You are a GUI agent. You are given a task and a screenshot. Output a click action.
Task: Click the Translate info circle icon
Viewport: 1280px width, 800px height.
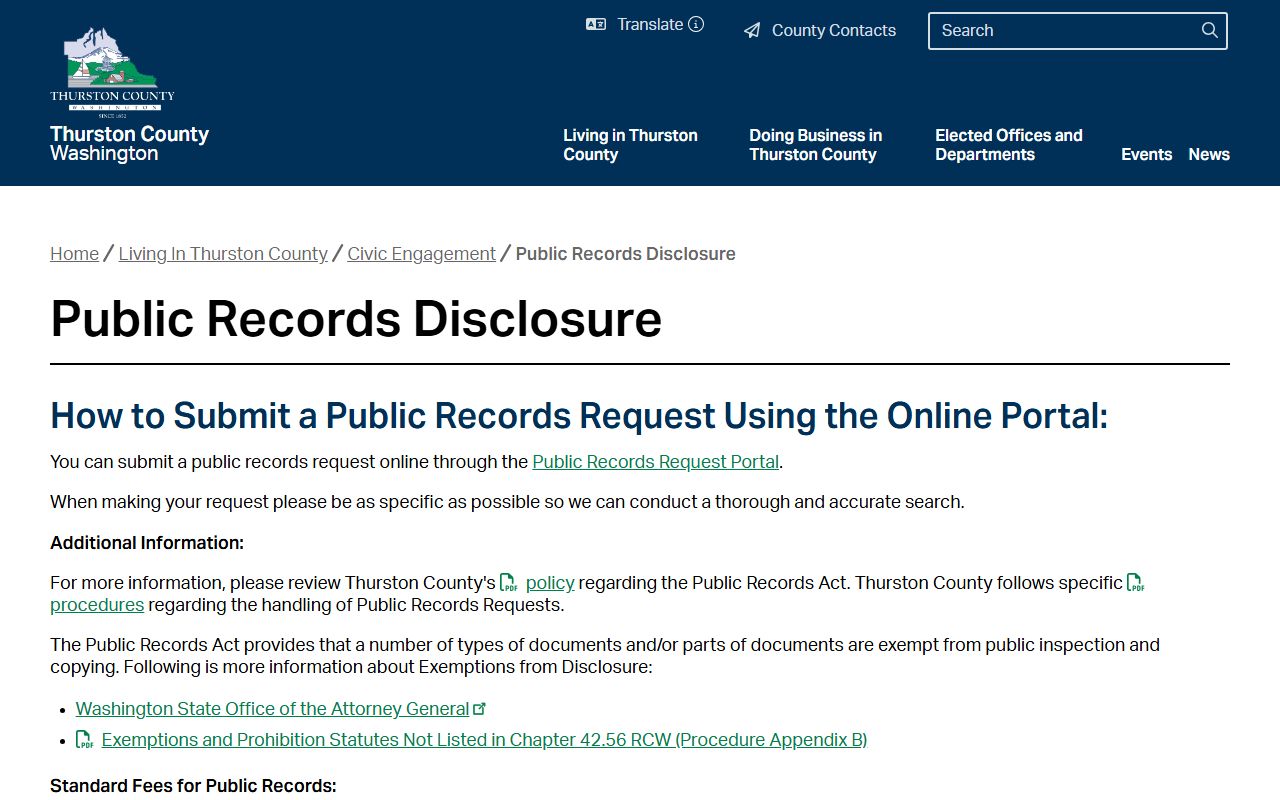(x=696, y=25)
